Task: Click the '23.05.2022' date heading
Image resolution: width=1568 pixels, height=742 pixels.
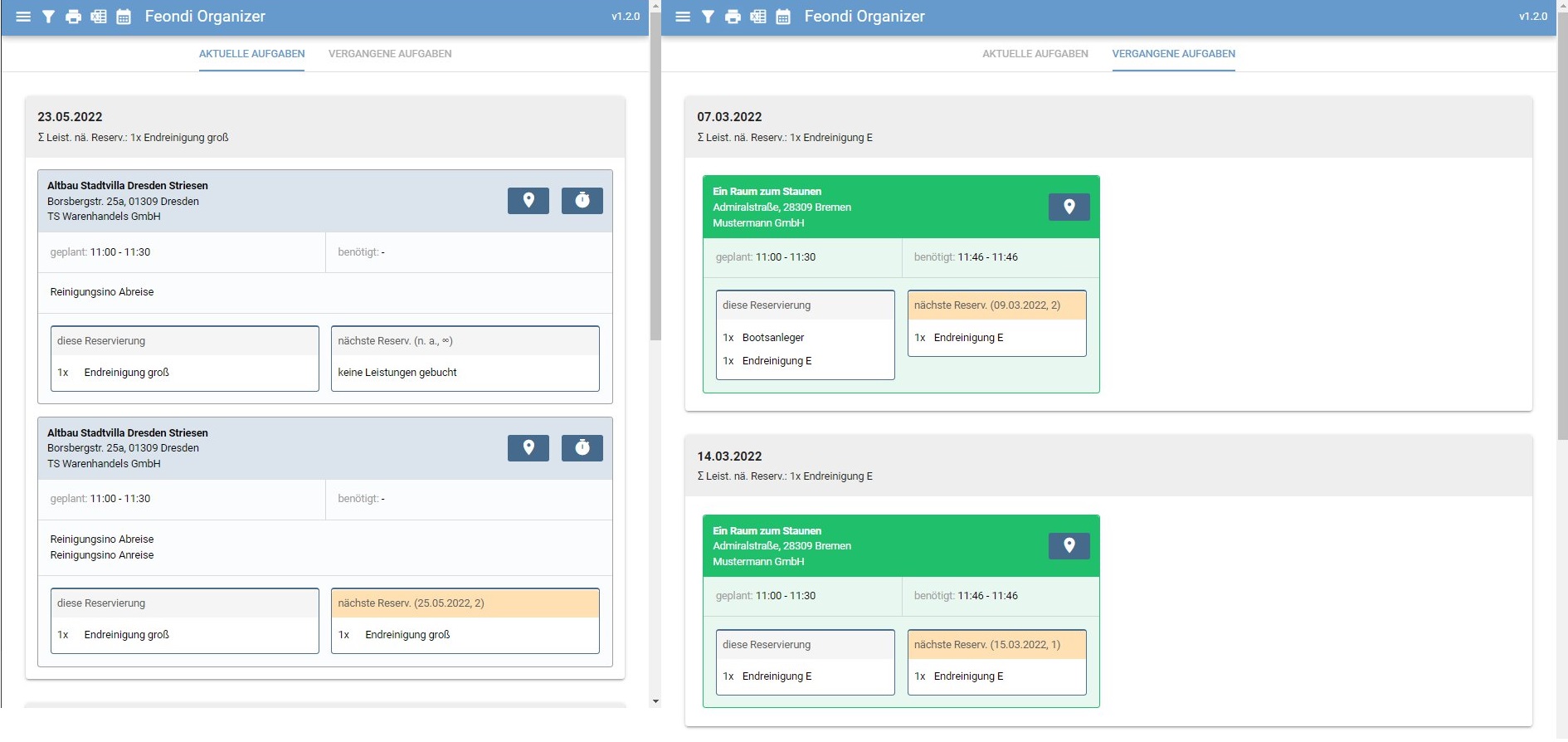Action: [70, 117]
